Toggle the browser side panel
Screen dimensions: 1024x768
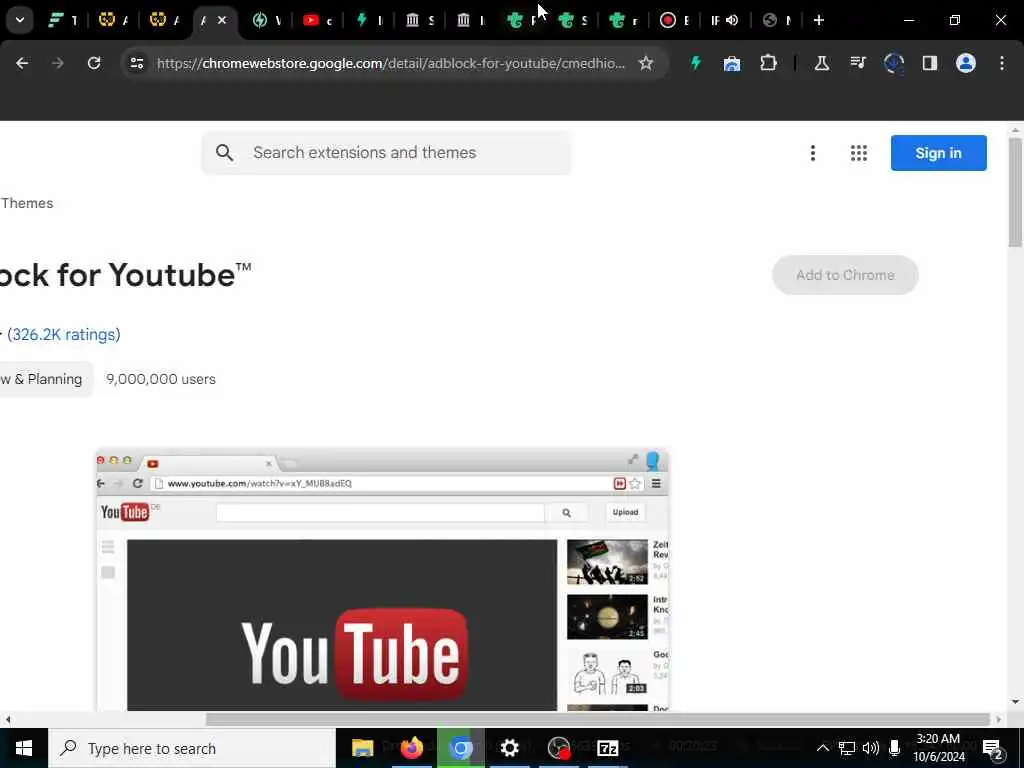tap(930, 63)
